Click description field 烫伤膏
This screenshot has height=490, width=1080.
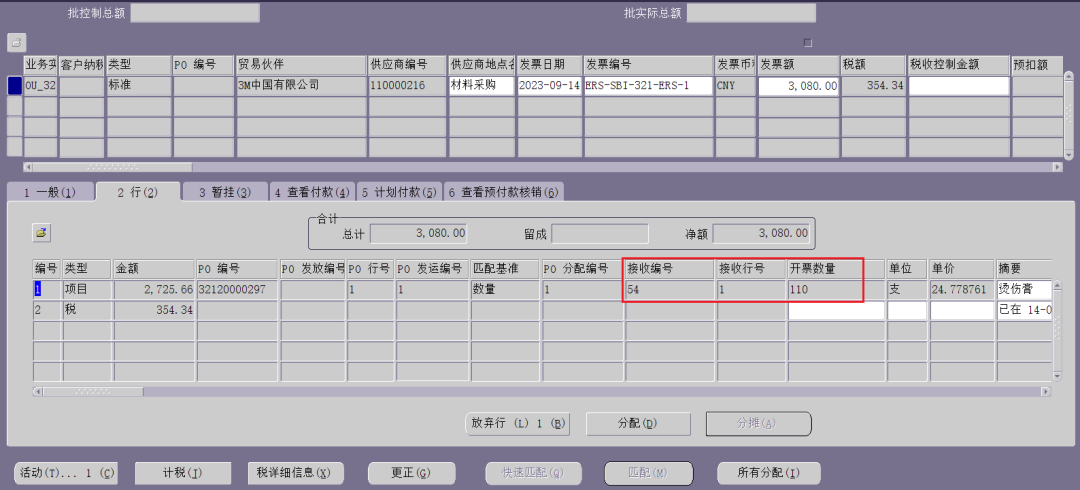click(x=1025, y=290)
